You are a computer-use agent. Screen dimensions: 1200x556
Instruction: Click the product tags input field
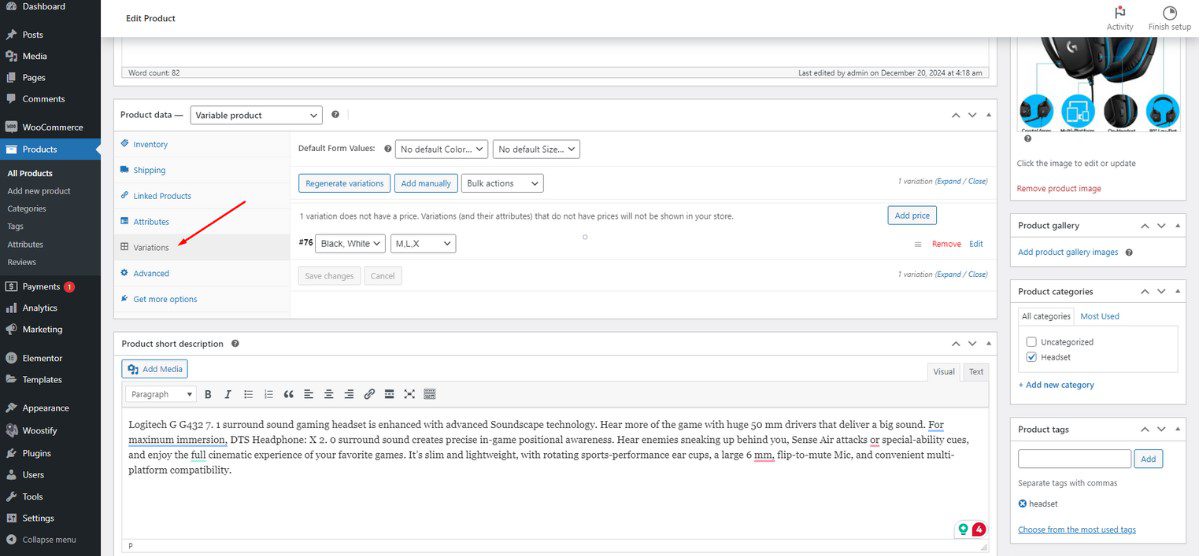click(x=1074, y=458)
